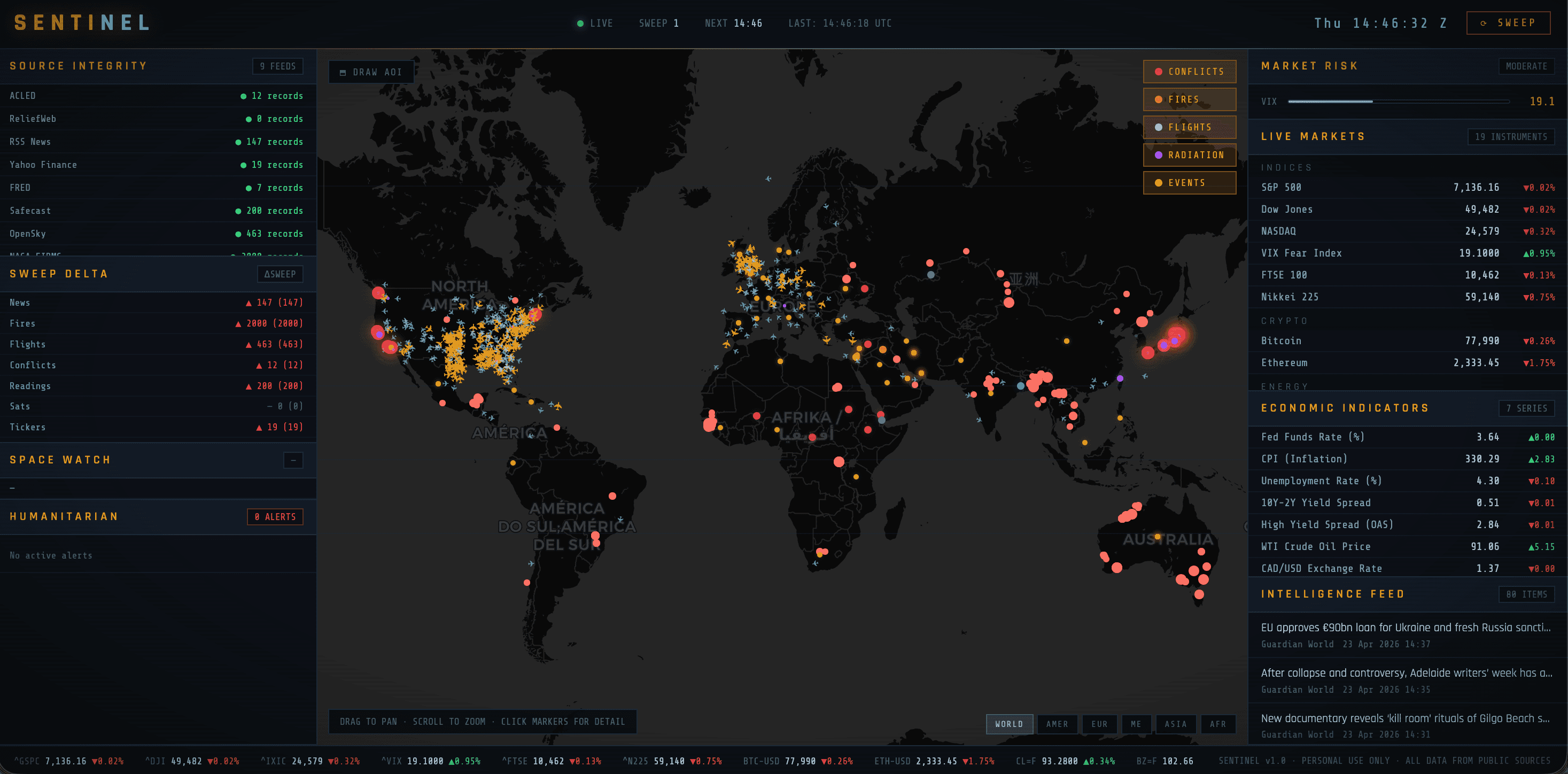Screen dimensions: 1568x774
Task: Select the Nikkei 225 row
Action: point(1407,297)
